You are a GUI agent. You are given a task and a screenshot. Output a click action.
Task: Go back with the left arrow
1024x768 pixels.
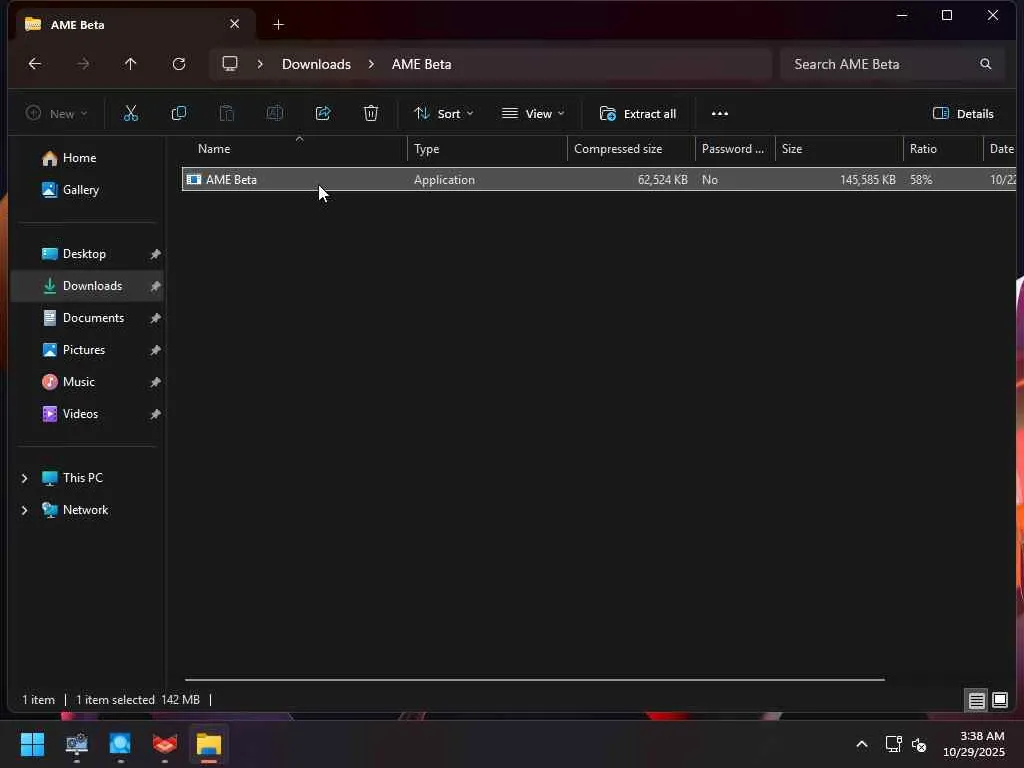point(35,64)
